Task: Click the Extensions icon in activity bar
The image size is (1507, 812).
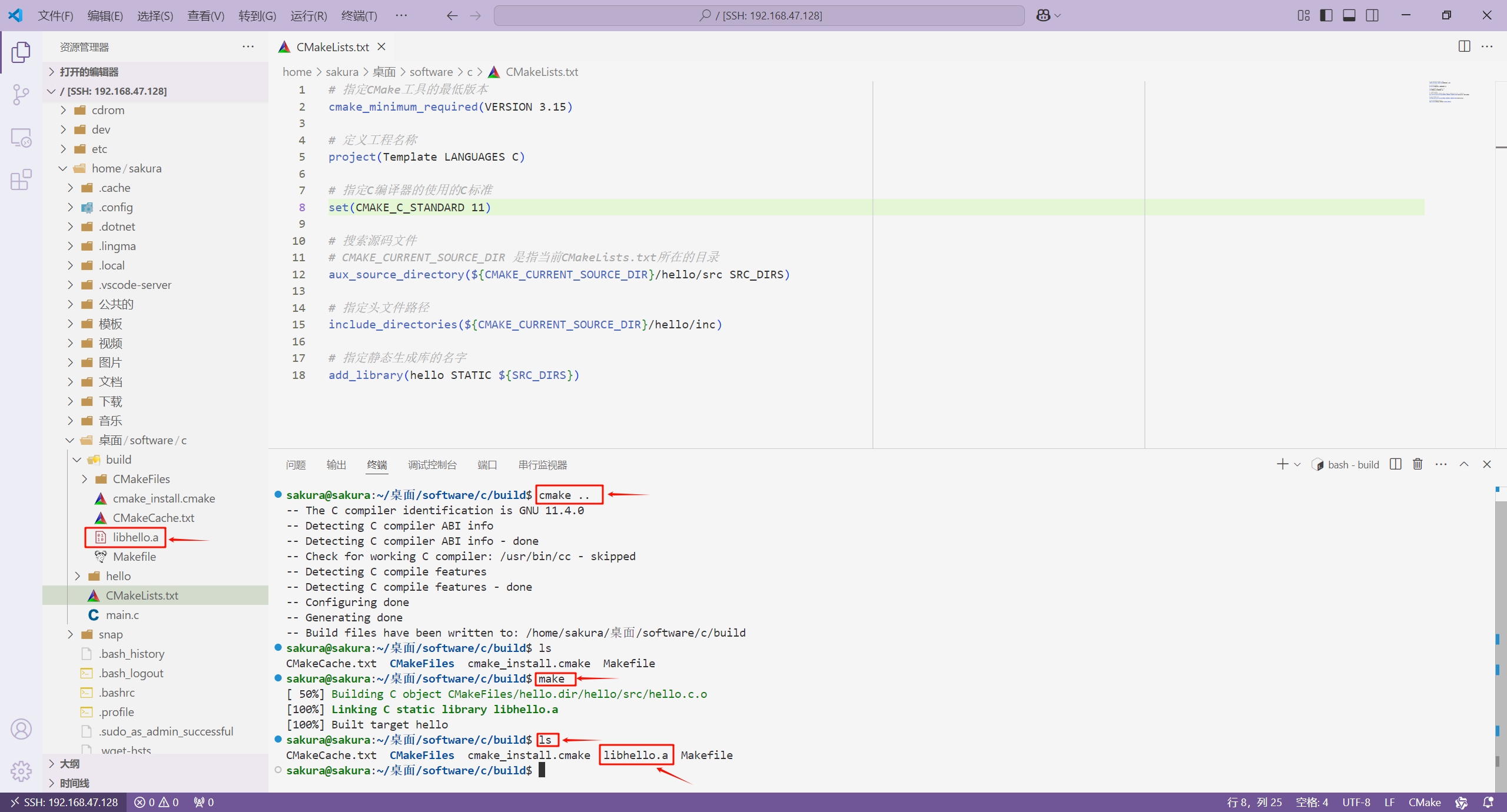Action: pos(21,180)
